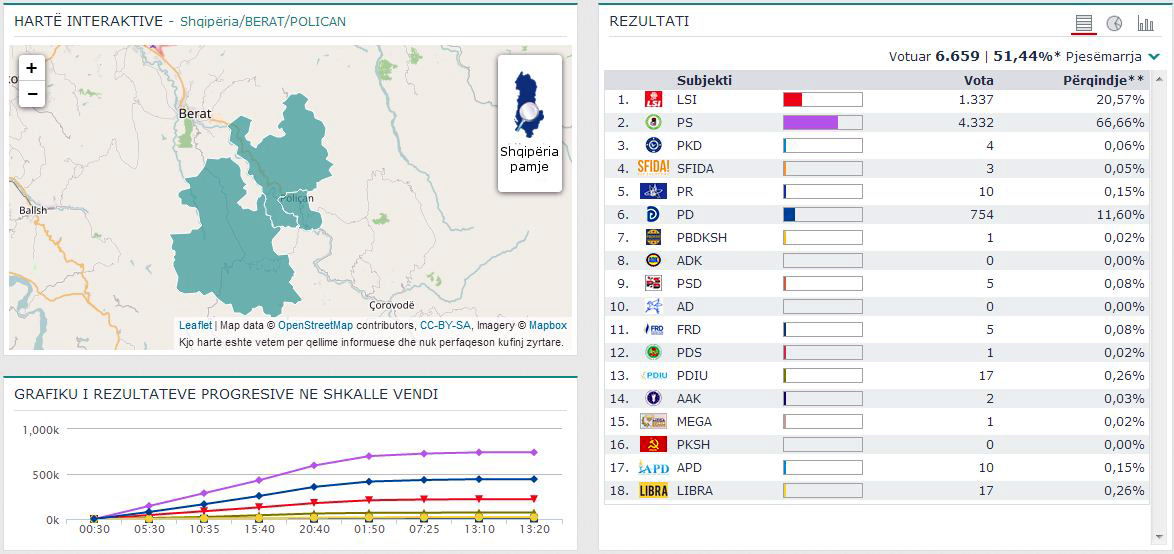Expand the Pjesëmarrja dropdown arrow
The height and width of the screenshot is (554, 1174).
click(1154, 57)
